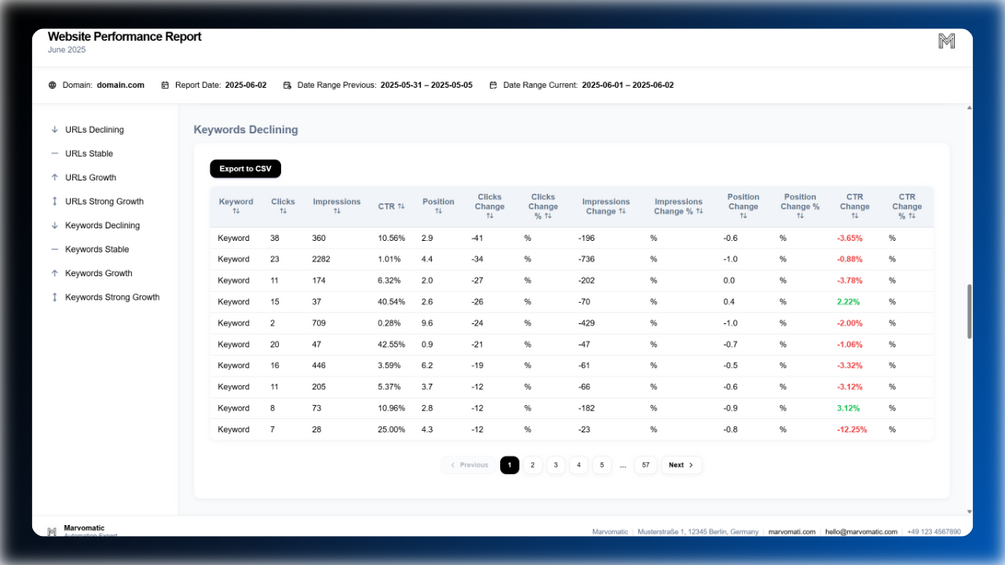
Task: Select URLs Stable in sidebar
Action: point(89,154)
